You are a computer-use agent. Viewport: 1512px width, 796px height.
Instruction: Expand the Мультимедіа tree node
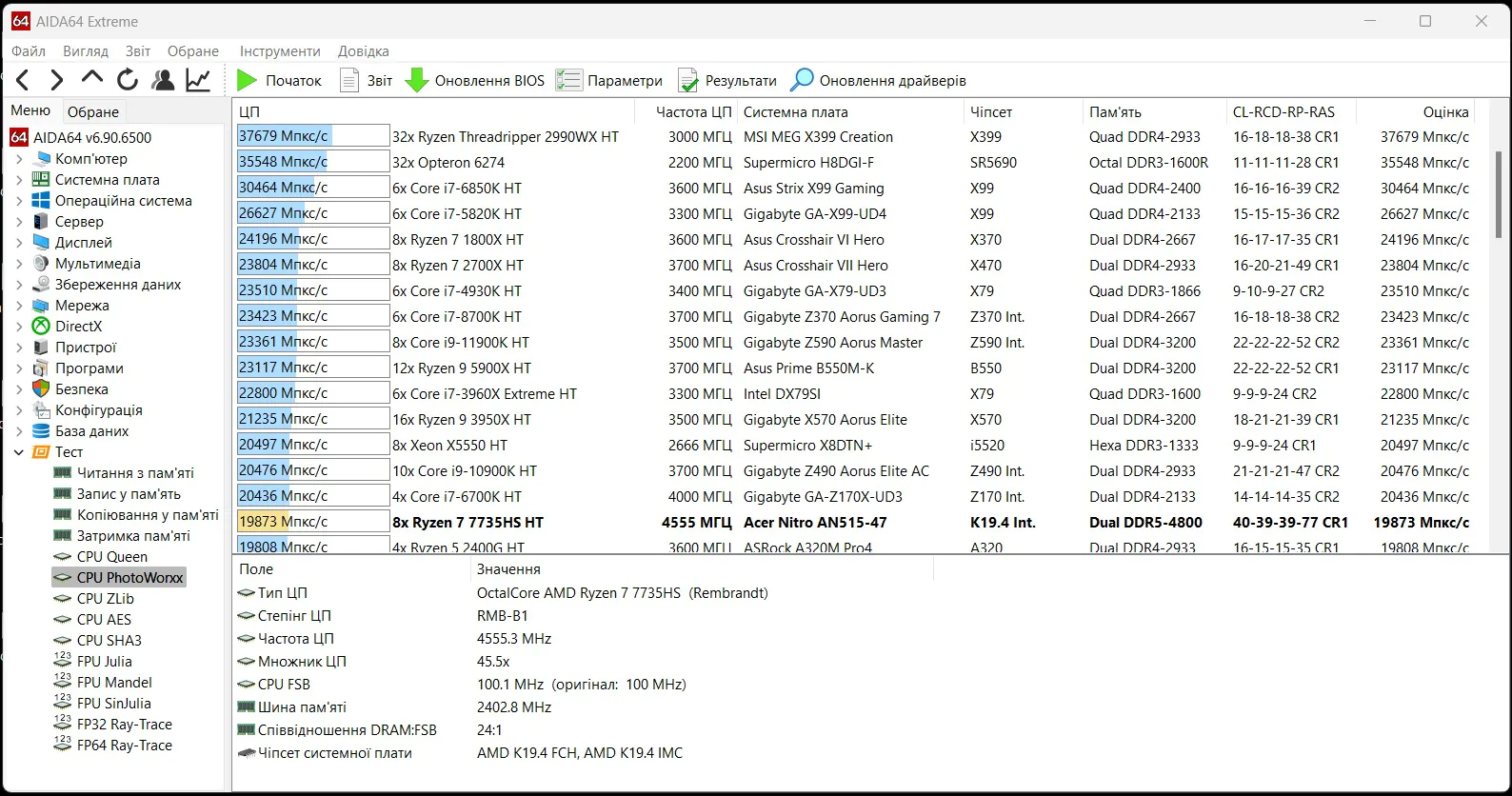19,264
